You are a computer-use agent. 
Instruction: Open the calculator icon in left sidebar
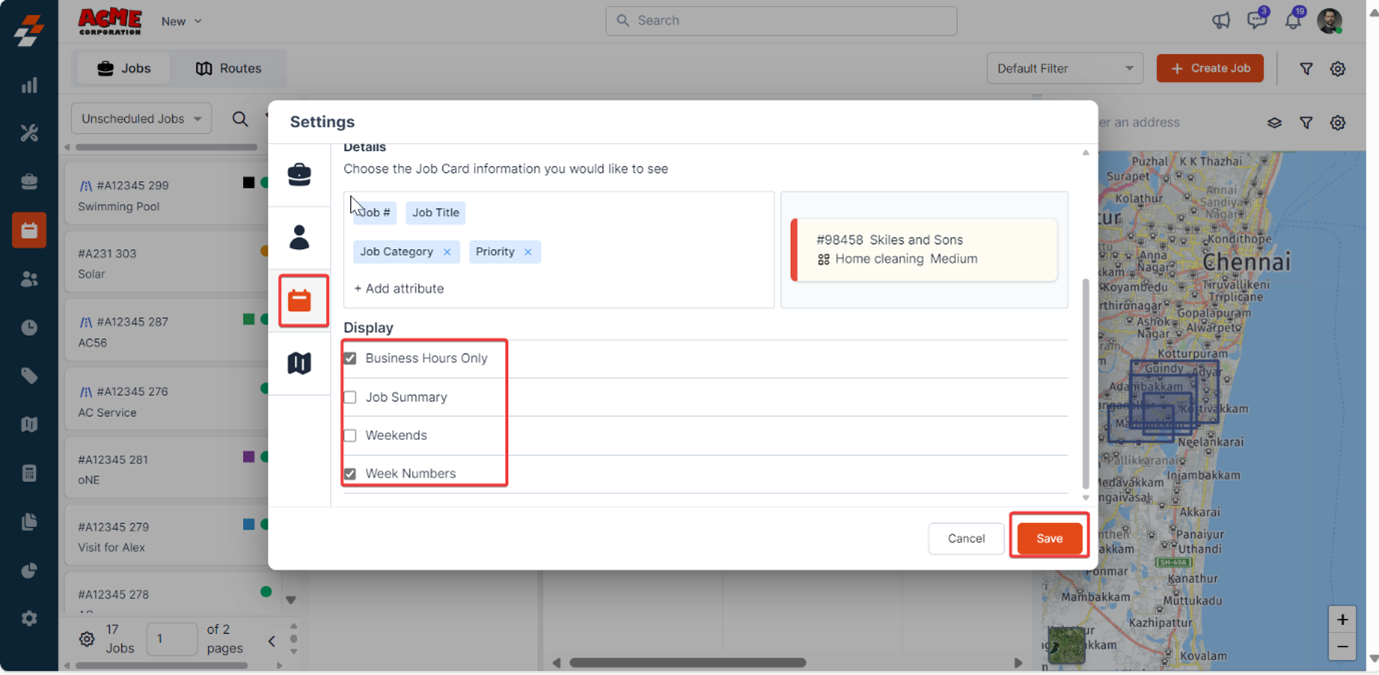click(x=29, y=473)
